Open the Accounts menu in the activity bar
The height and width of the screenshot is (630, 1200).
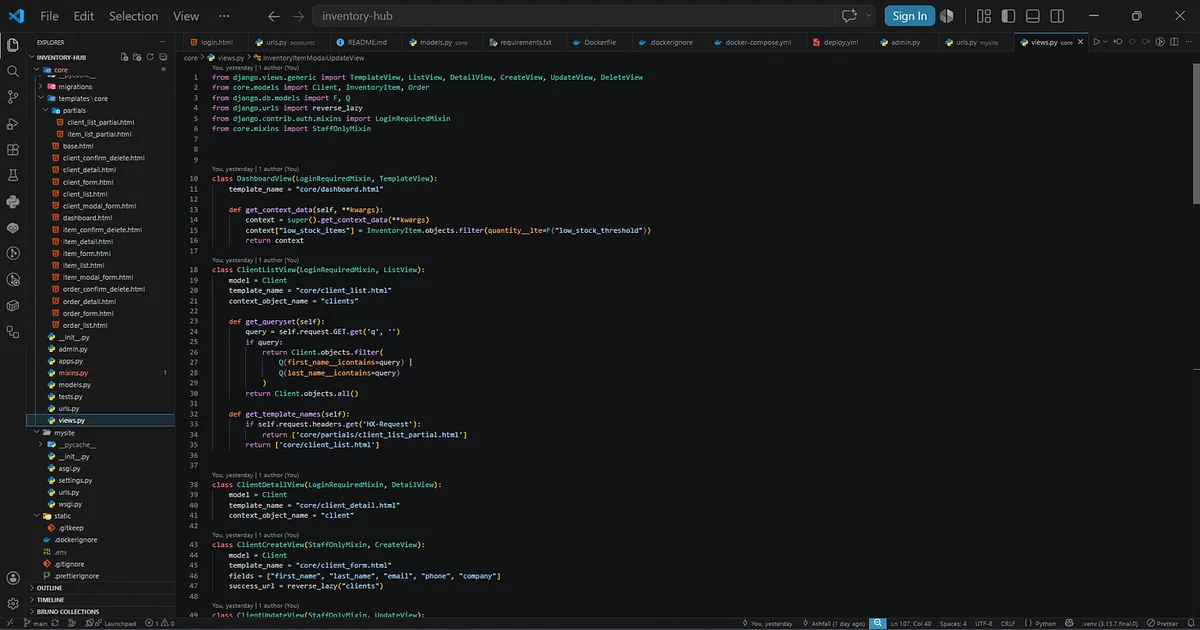13,578
